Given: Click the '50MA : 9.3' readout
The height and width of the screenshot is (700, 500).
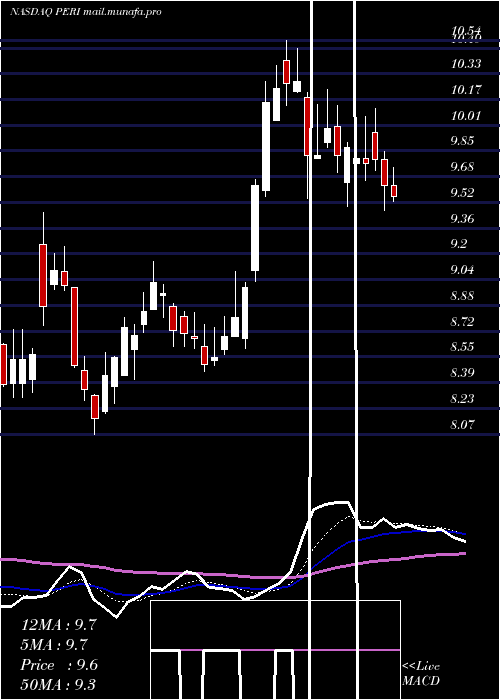Looking at the screenshot, I should click(58, 684).
